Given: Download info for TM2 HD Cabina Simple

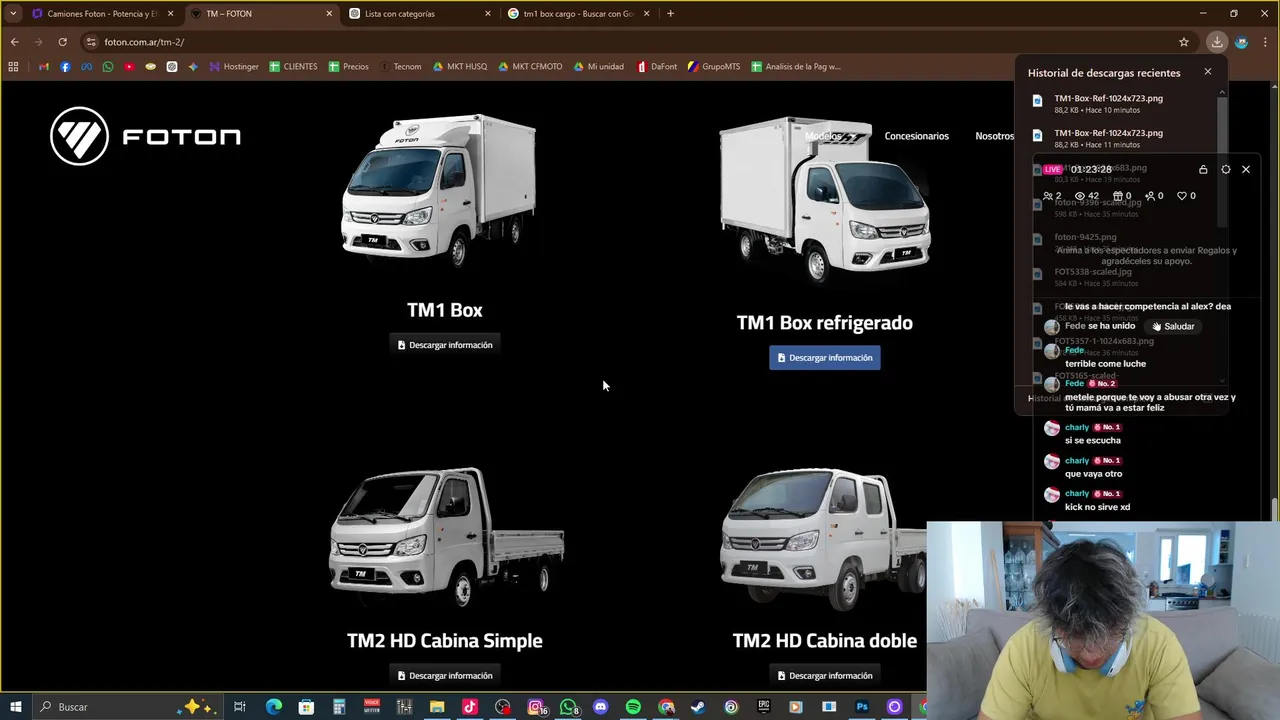Looking at the screenshot, I should 445,675.
